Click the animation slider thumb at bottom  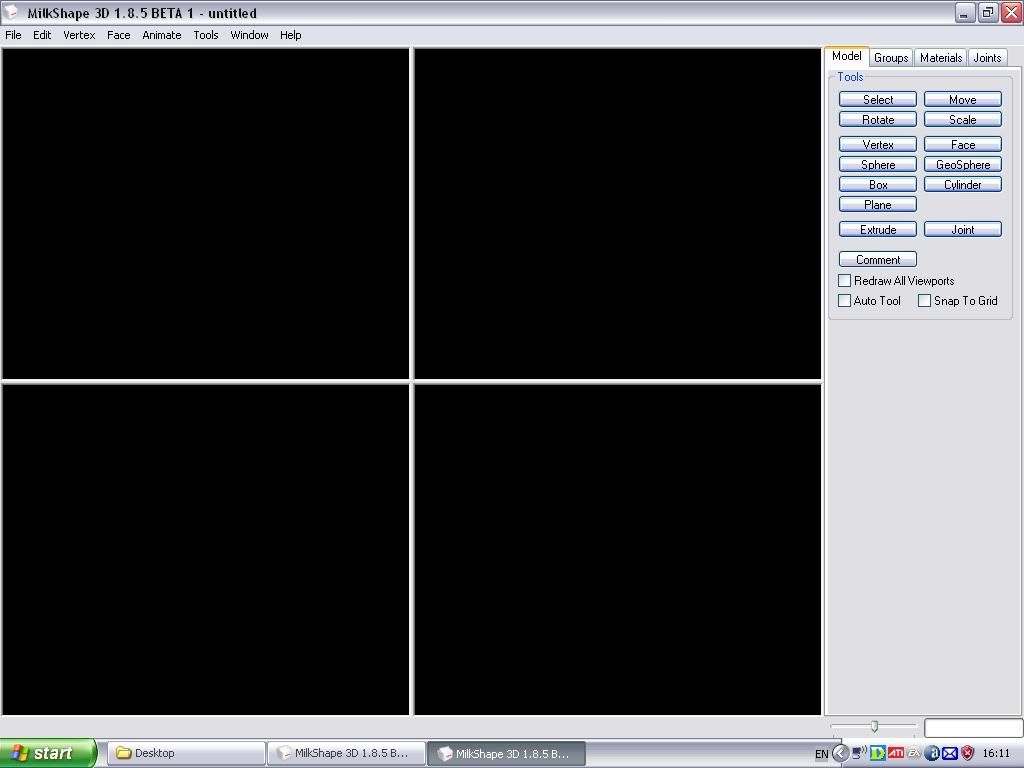pyautogui.click(x=874, y=726)
